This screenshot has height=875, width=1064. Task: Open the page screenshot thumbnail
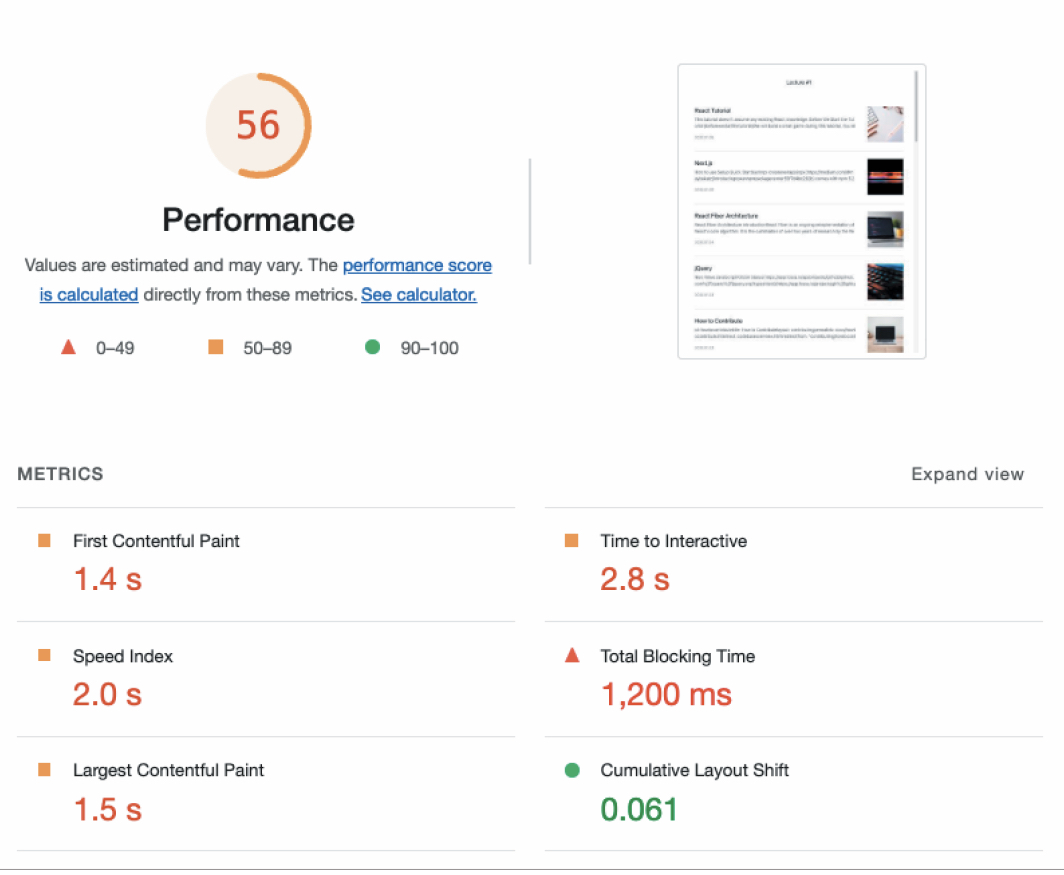click(x=801, y=211)
